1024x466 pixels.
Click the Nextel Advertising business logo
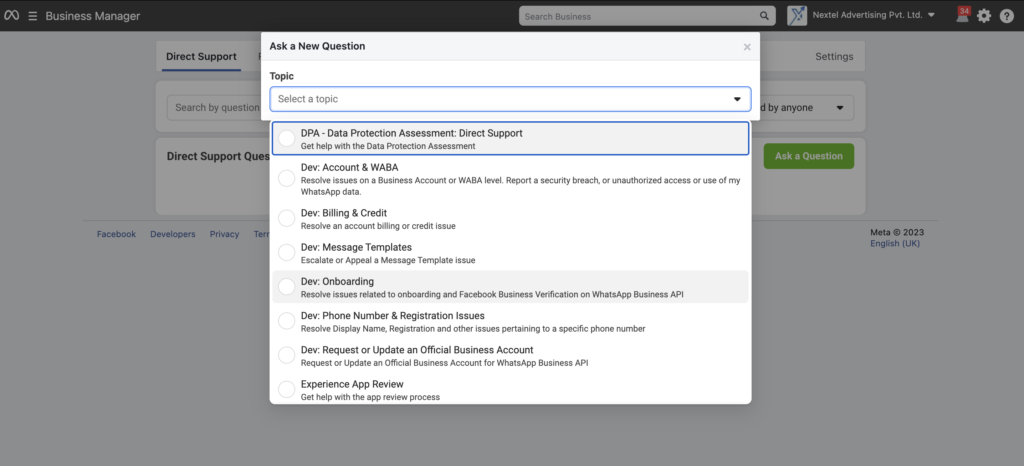click(x=797, y=16)
